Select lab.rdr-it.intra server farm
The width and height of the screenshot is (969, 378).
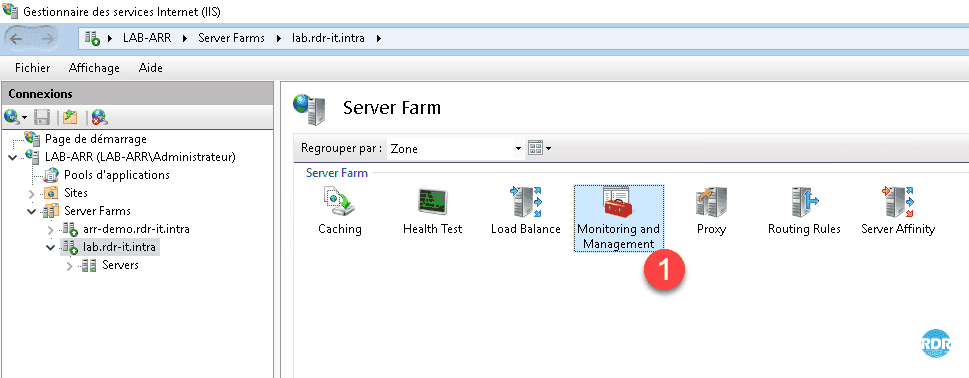(x=120, y=248)
